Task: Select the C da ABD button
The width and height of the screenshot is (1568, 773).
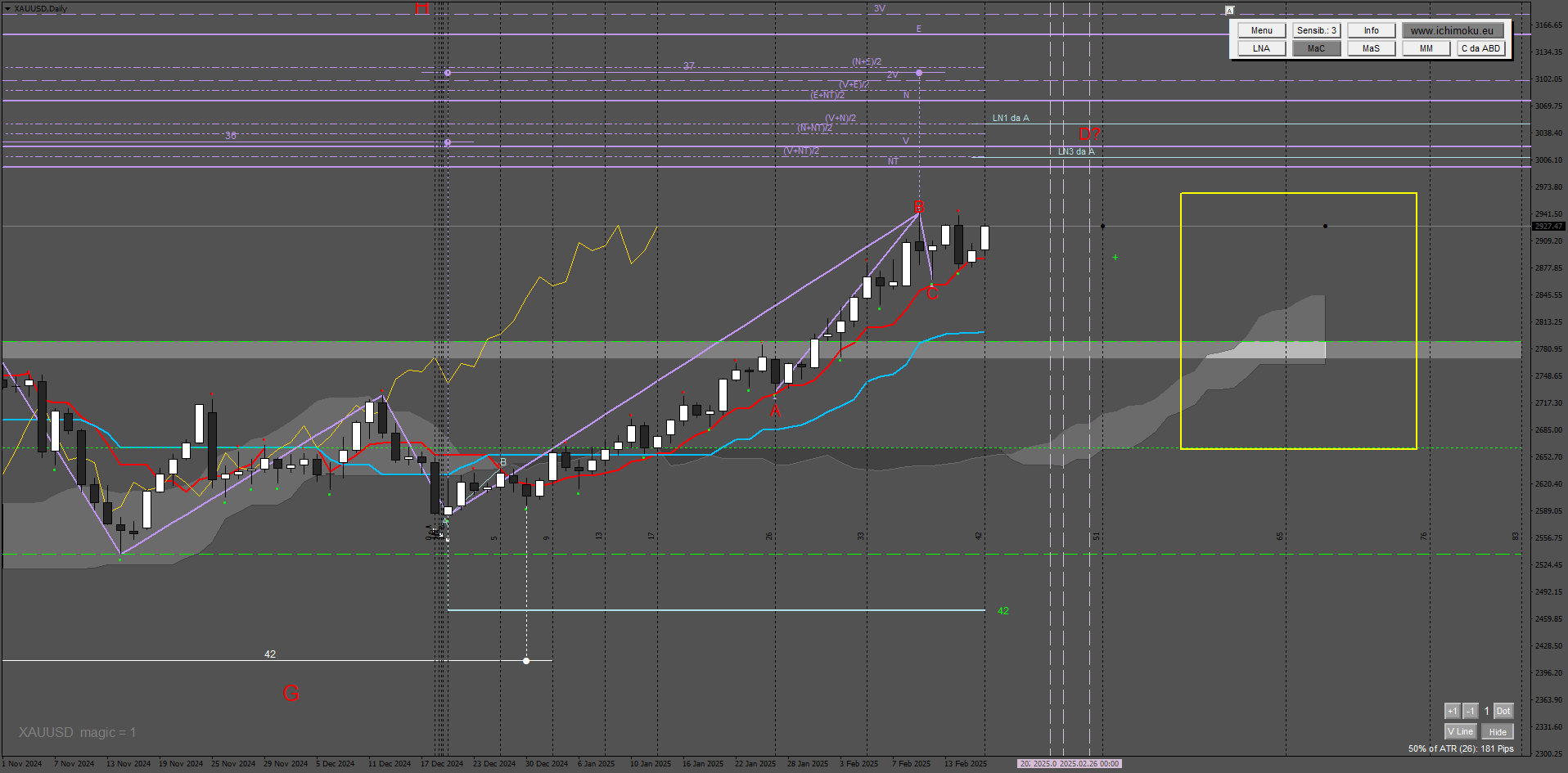Action: coord(1480,48)
